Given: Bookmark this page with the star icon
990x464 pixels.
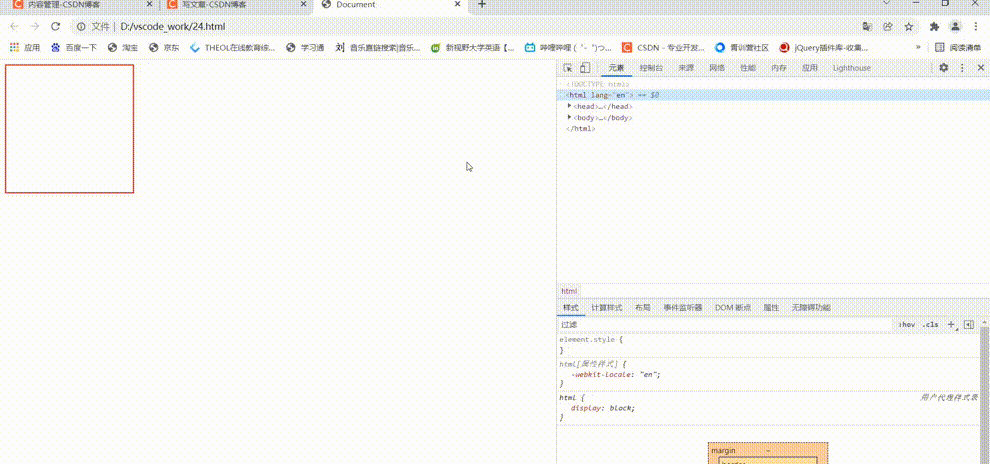Looking at the screenshot, I should (x=909, y=26).
